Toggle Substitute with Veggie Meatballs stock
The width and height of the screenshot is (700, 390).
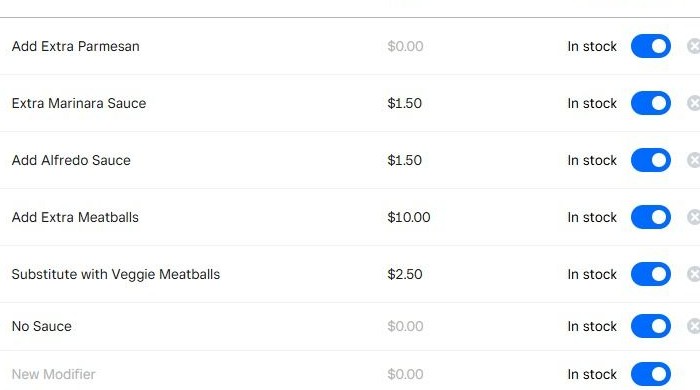650,274
